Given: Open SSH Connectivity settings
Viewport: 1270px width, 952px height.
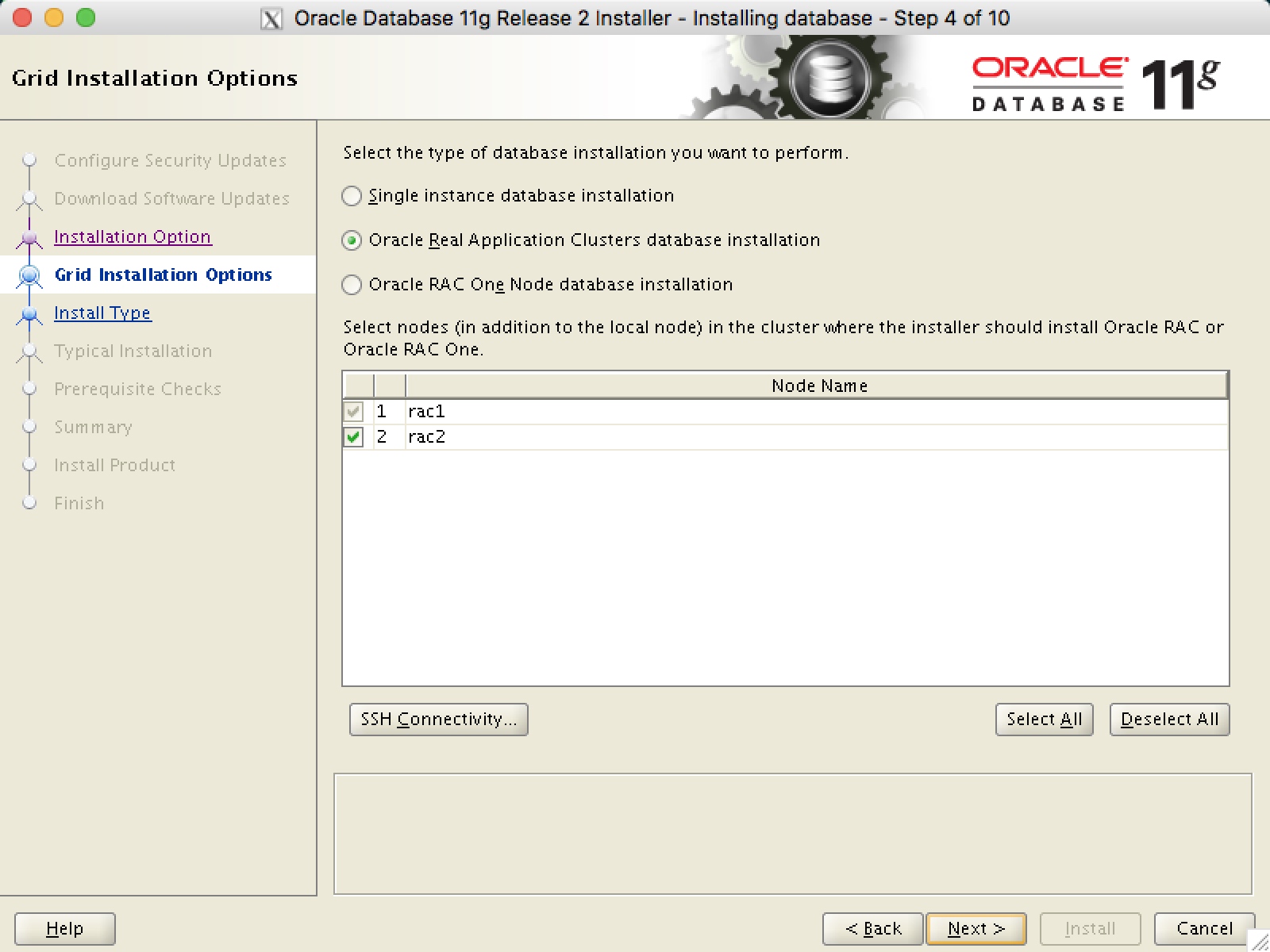Looking at the screenshot, I should [x=438, y=720].
